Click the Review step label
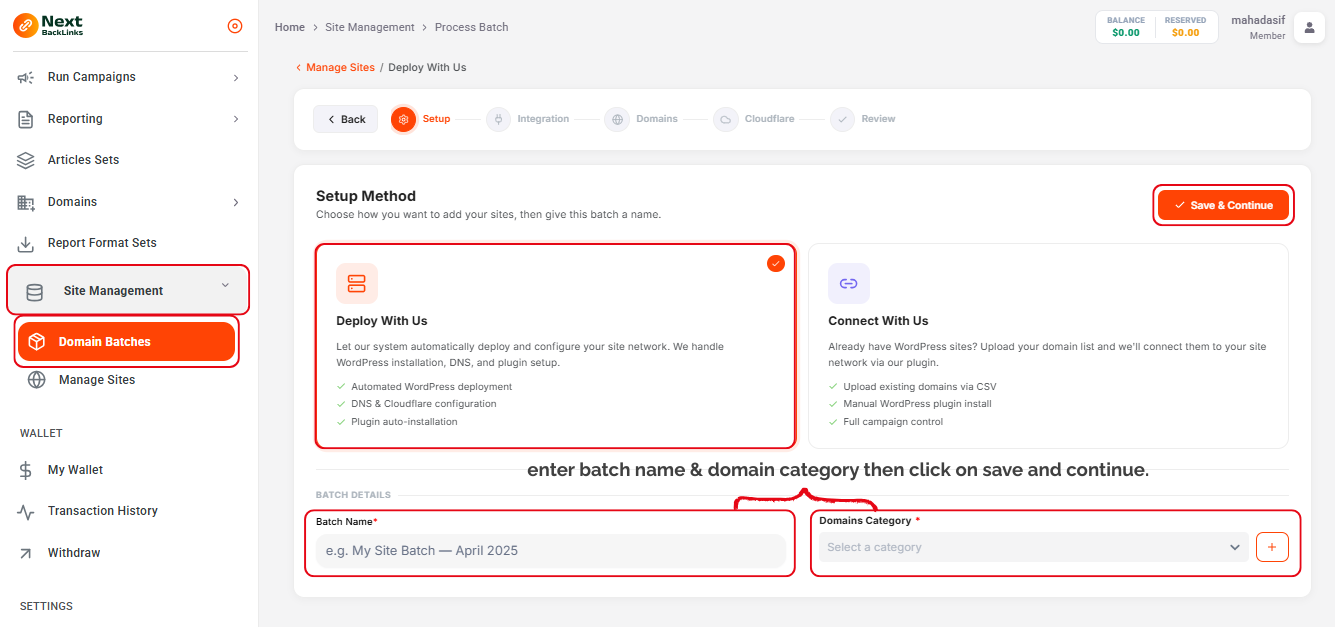The height and width of the screenshot is (627, 1335). [879, 119]
